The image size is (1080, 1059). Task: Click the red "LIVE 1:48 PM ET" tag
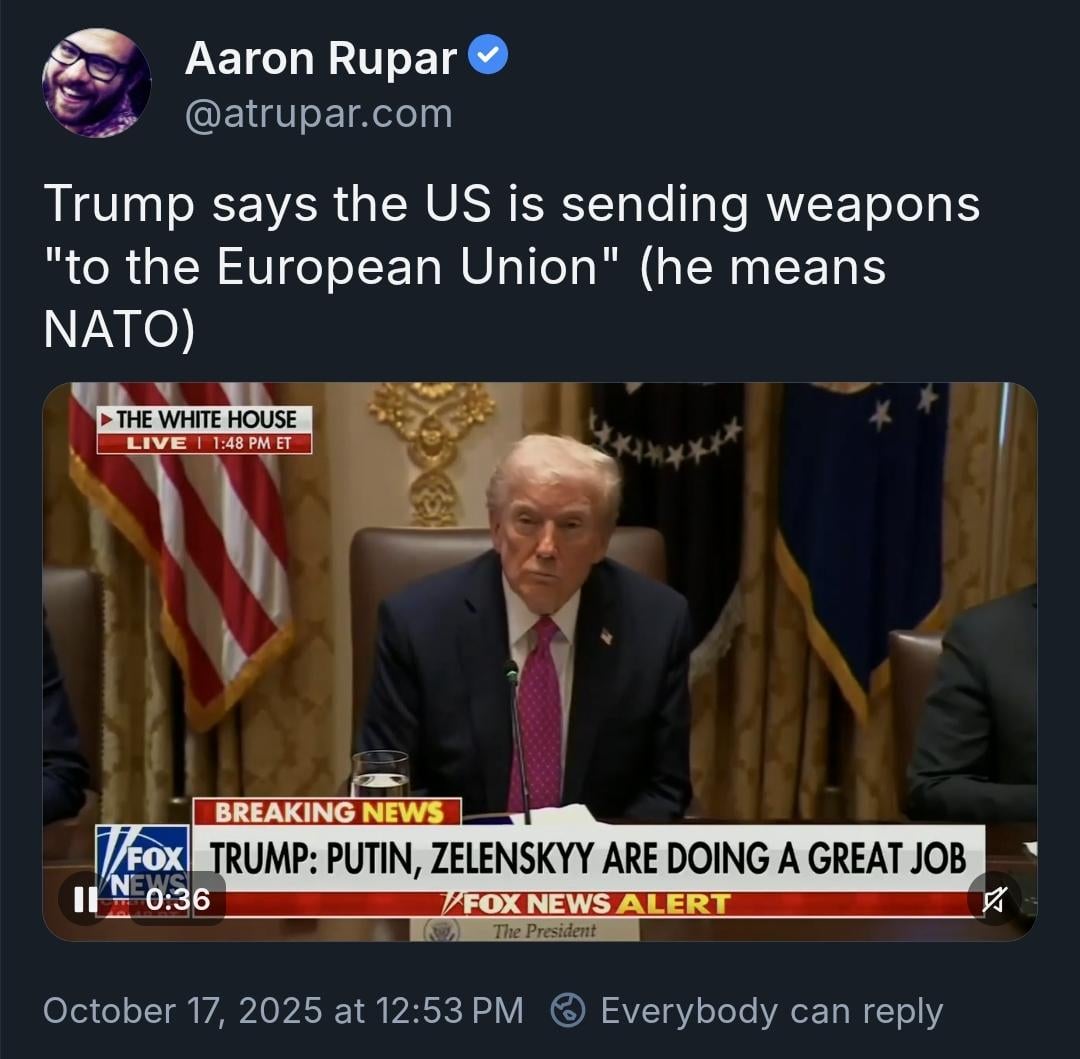click(205, 443)
